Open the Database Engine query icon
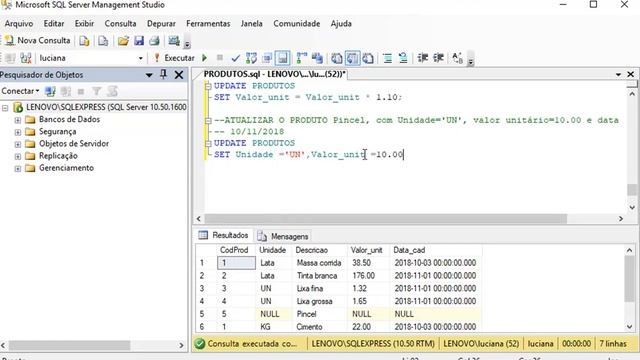Screen dimensions: 640x360 (84, 41)
